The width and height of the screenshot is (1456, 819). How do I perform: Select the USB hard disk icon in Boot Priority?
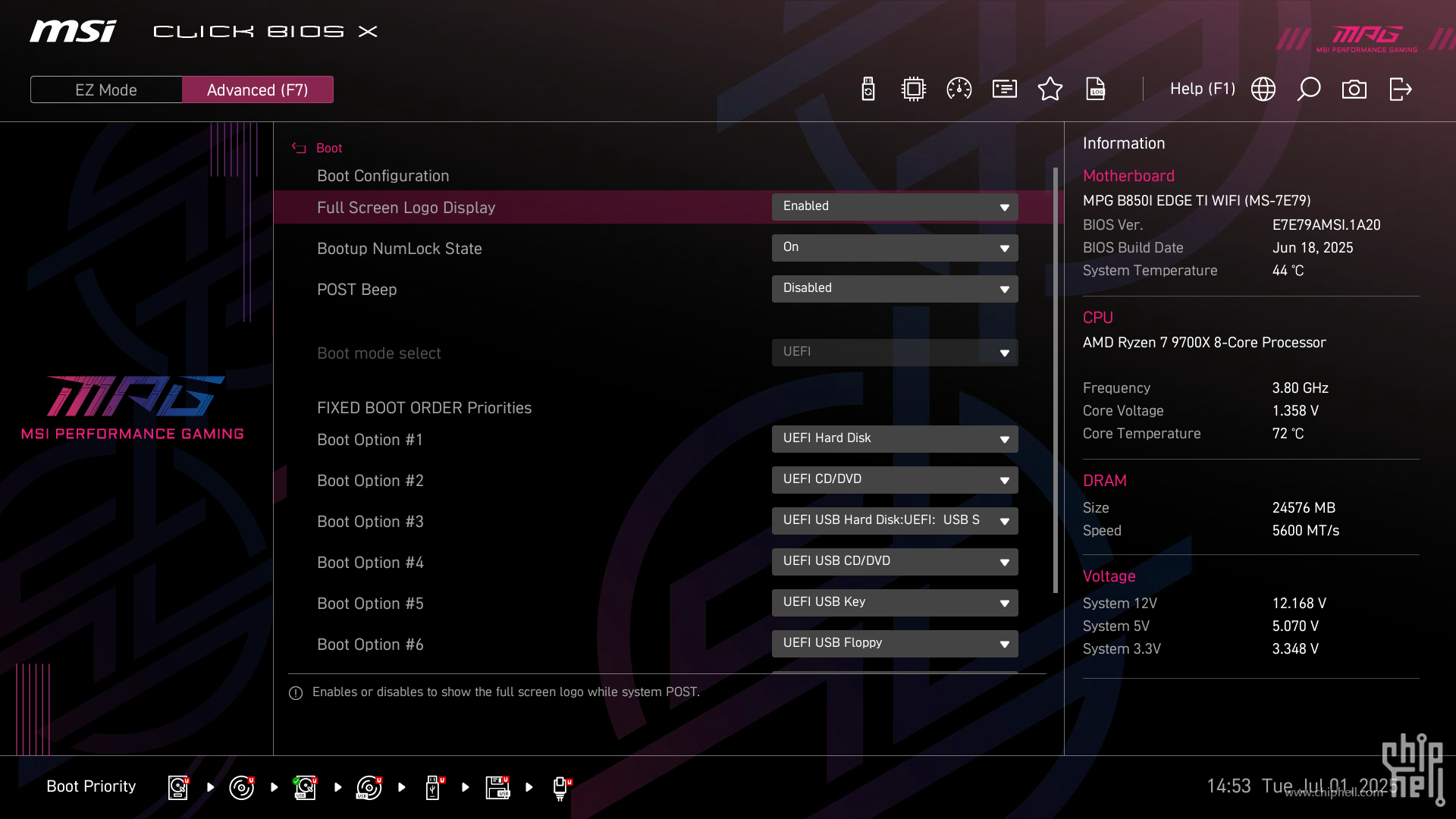tap(306, 787)
